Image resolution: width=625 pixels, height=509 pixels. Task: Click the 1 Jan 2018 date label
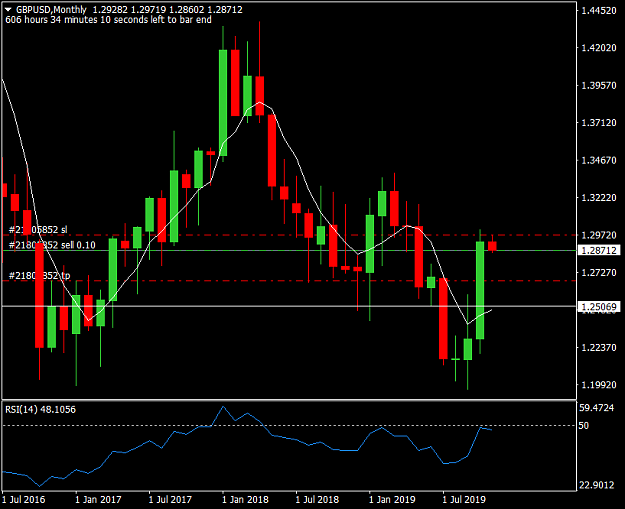245,499
